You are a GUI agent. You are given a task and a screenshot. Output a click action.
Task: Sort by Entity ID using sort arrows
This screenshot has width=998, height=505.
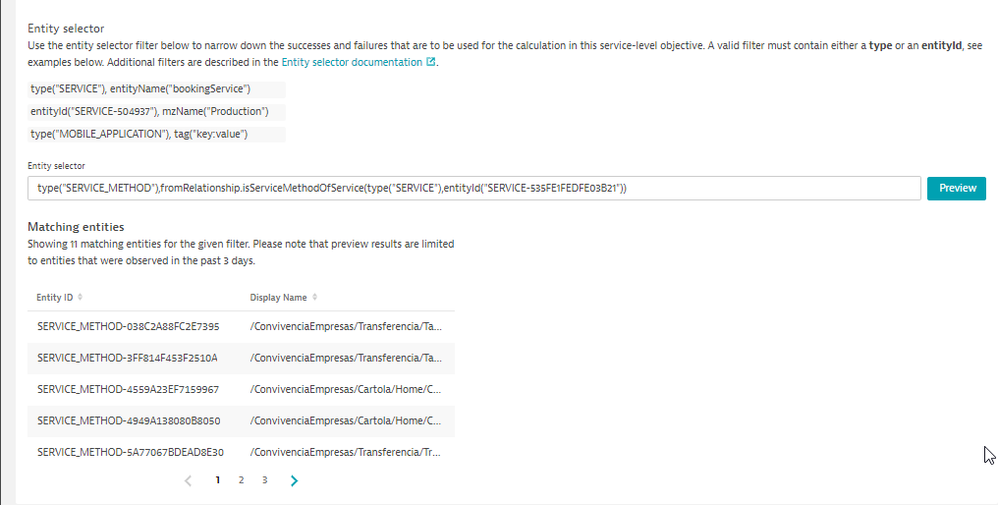(81, 297)
